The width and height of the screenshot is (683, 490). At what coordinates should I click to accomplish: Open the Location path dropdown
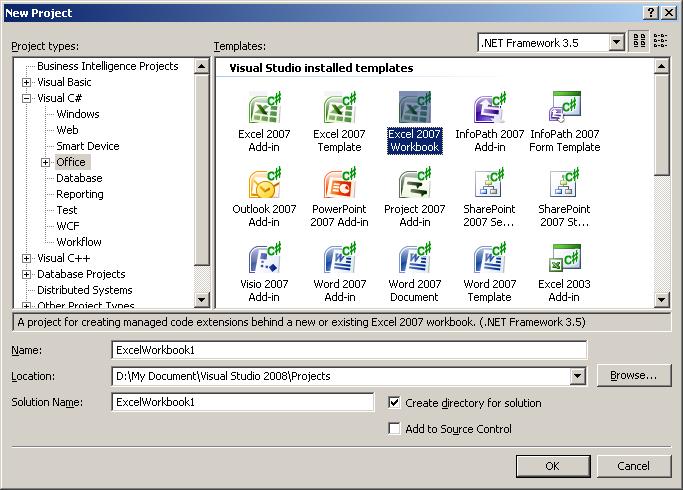[x=578, y=376]
